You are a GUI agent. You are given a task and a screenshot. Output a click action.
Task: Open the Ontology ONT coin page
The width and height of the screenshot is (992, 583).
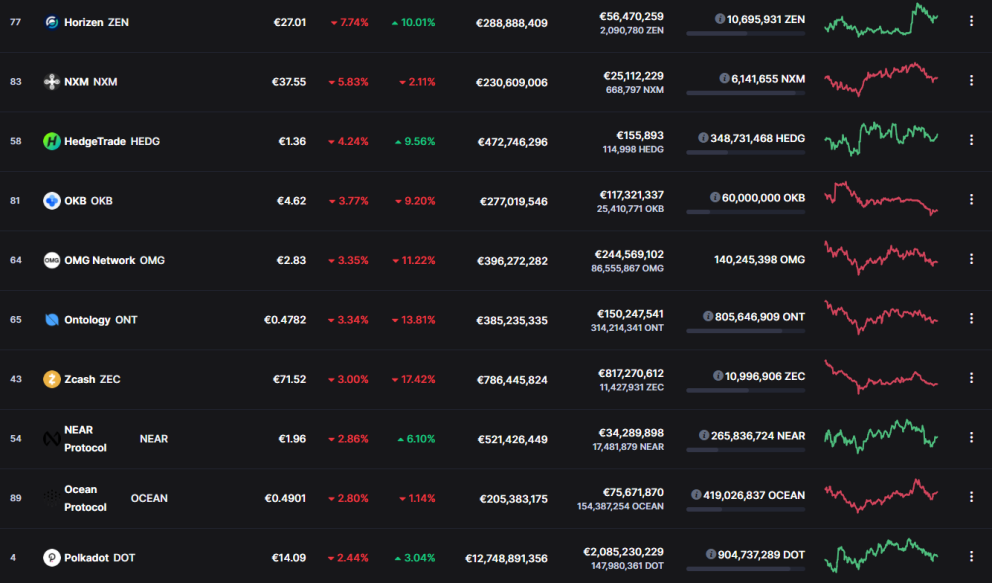tap(101, 319)
